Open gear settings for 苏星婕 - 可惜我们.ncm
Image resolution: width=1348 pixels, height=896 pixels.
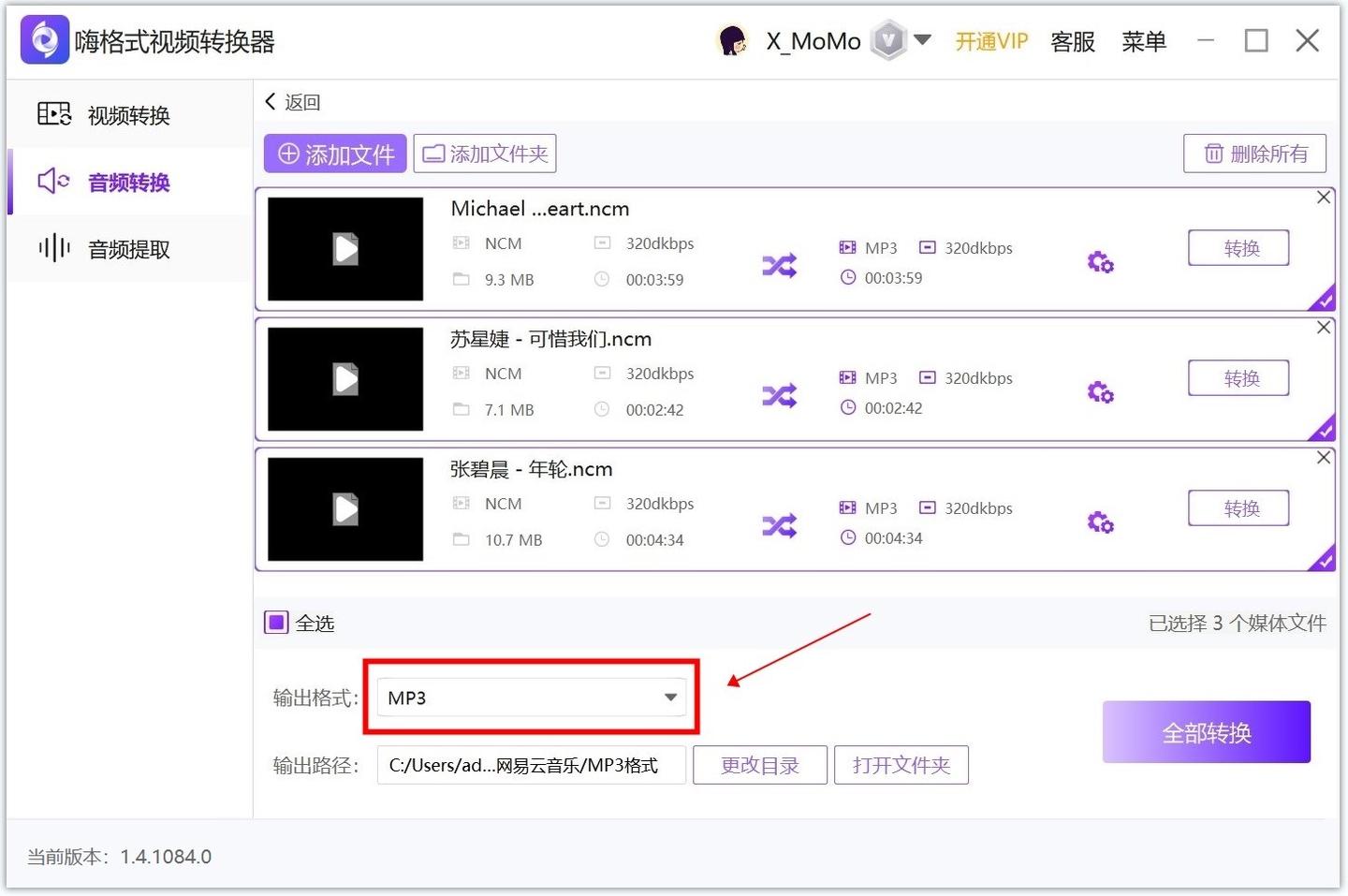(1100, 392)
